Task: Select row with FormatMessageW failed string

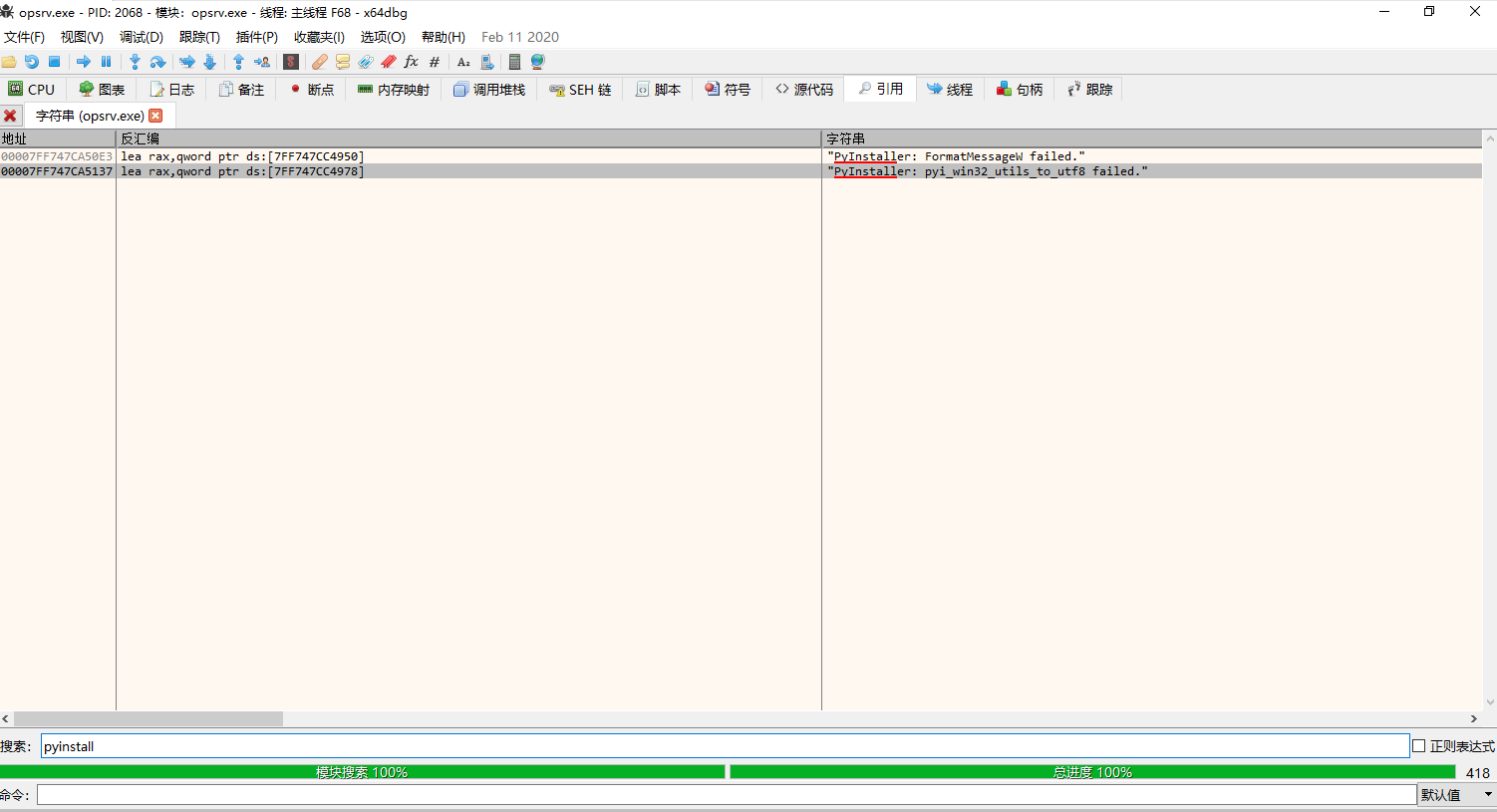Action: tap(741, 156)
